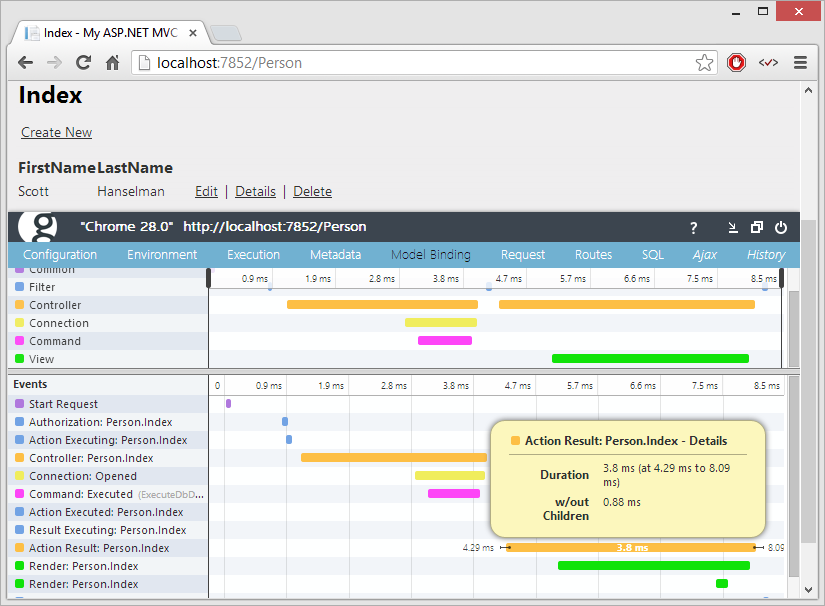Toggle the View category in timeline legend

click(41, 359)
